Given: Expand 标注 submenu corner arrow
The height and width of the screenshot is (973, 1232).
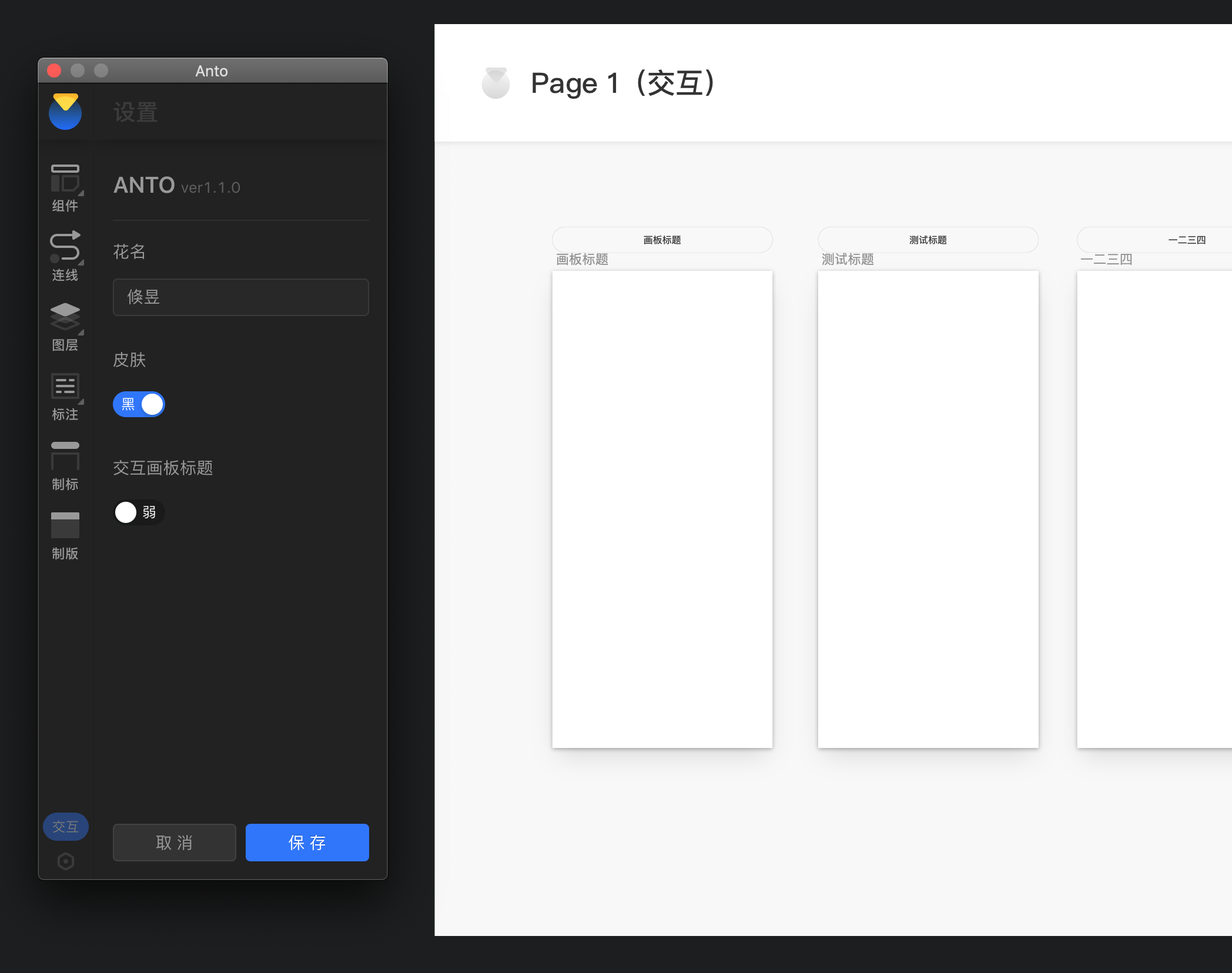Looking at the screenshot, I should pos(81,401).
